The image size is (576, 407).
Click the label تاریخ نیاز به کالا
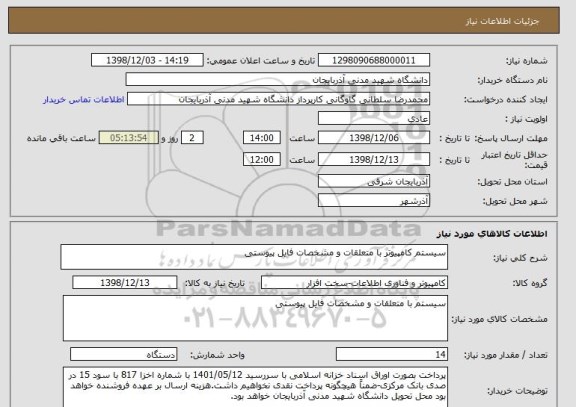click(x=214, y=283)
